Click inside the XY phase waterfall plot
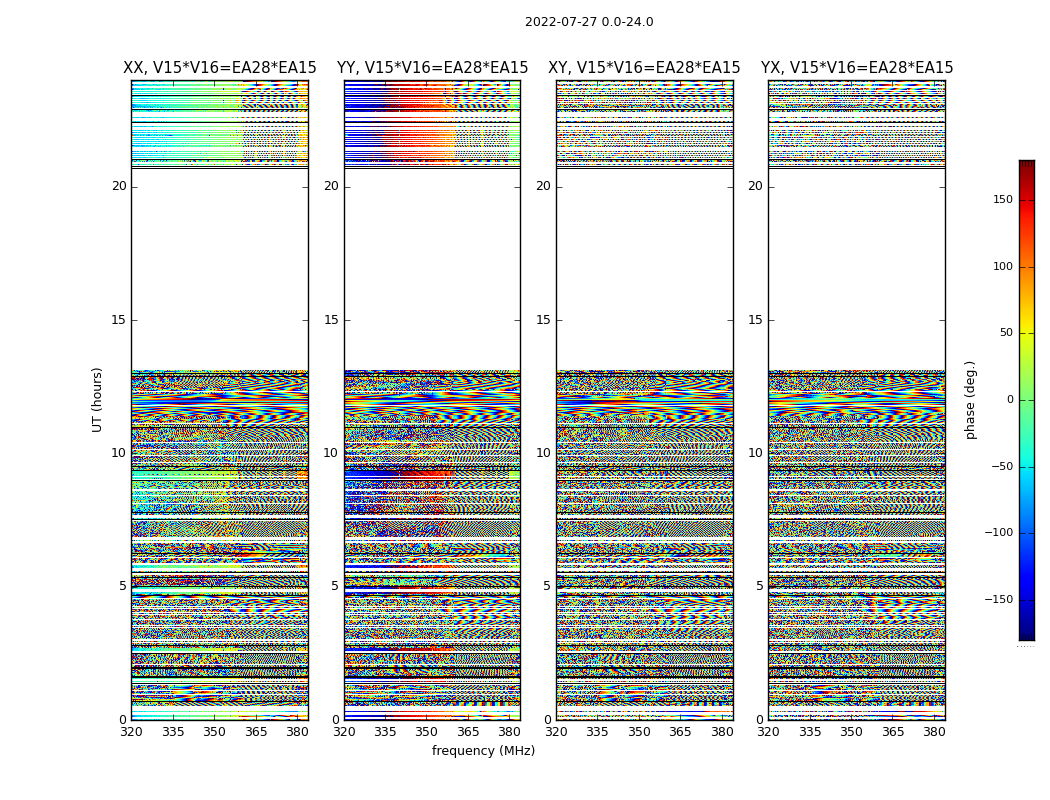 tap(645, 400)
